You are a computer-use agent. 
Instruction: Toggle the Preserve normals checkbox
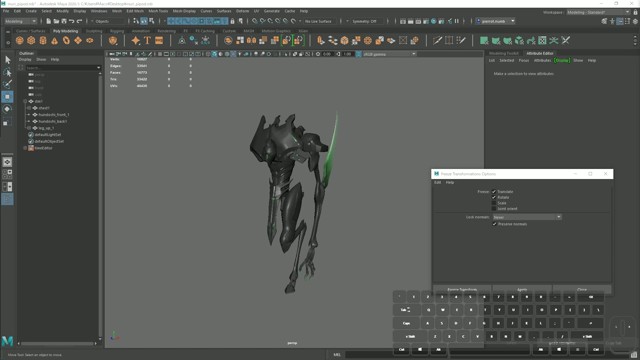pos(494,224)
